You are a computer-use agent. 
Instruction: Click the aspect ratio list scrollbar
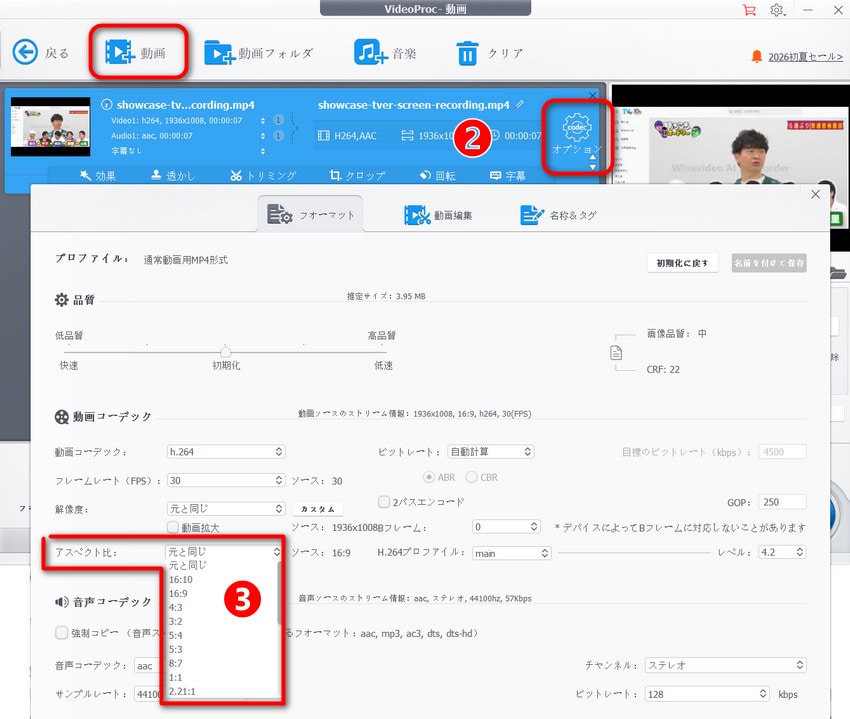[x=279, y=593]
